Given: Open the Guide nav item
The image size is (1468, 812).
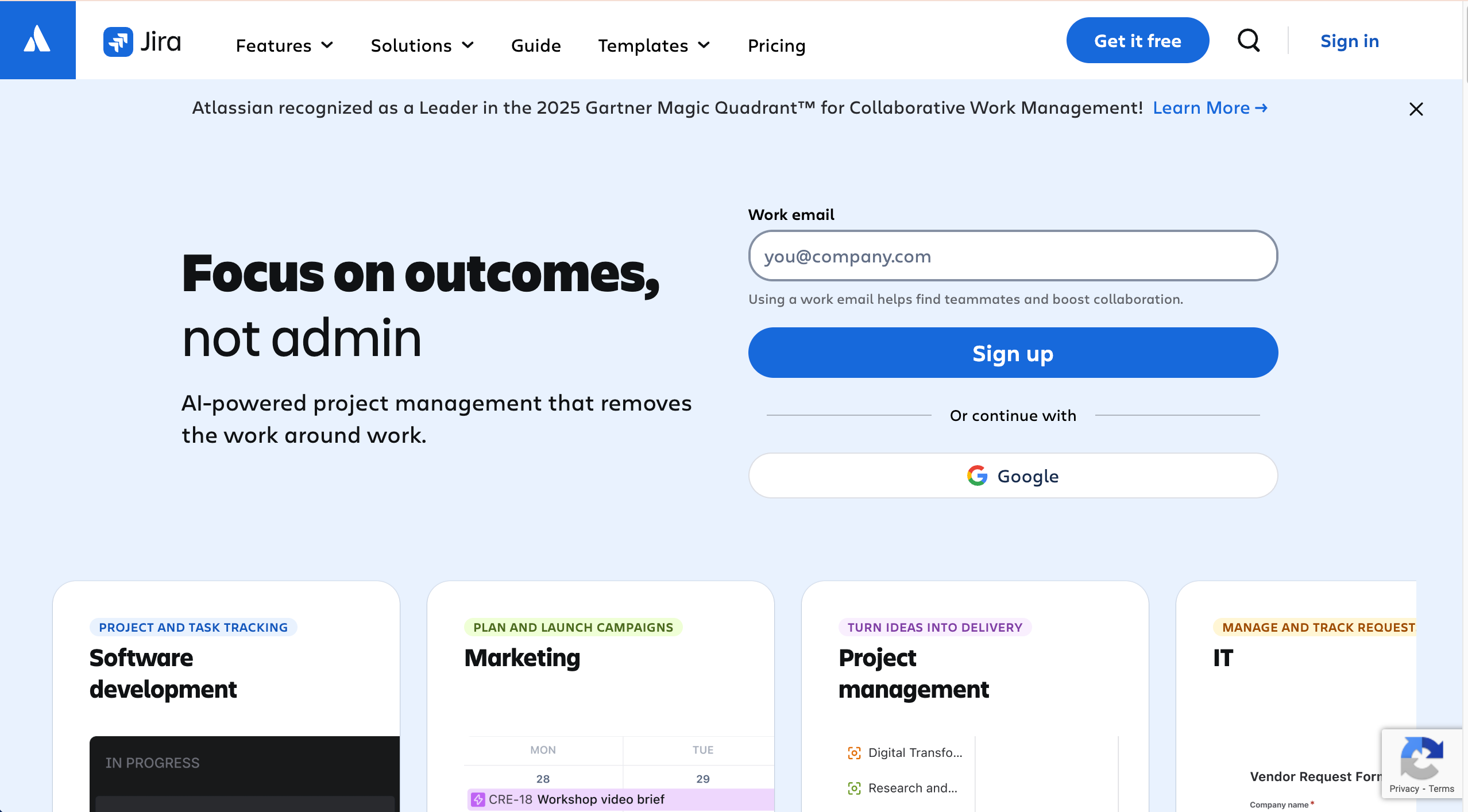Looking at the screenshot, I should [x=535, y=45].
